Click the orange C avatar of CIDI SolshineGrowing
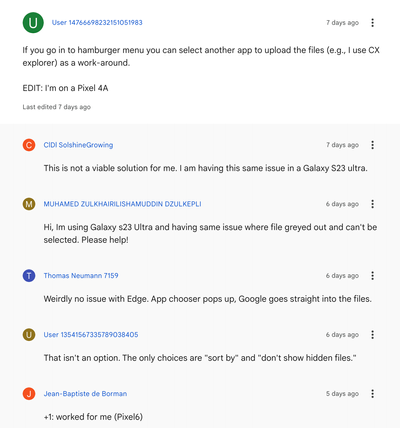Image resolution: width=400 pixels, height=428 pixels. 29,145
